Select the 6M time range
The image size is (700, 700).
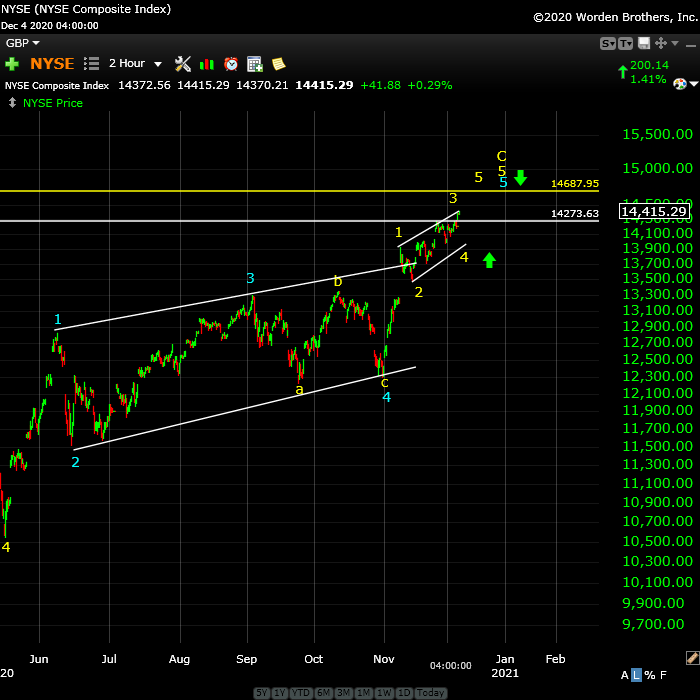pos(323,693)
